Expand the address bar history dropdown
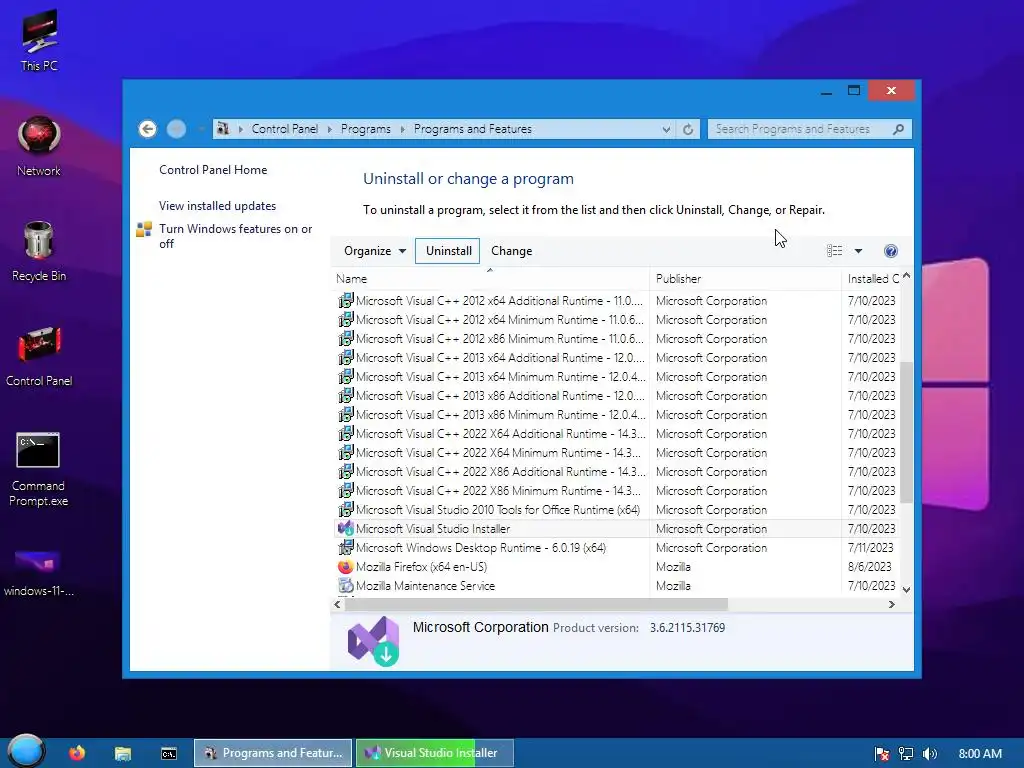The height and width of the screenshot is (768, 1024). [666, 129]
